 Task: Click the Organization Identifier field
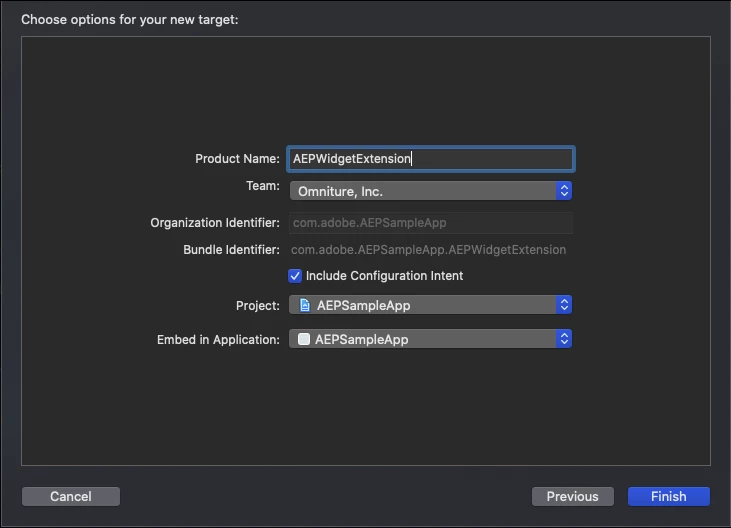coord(430,223)
